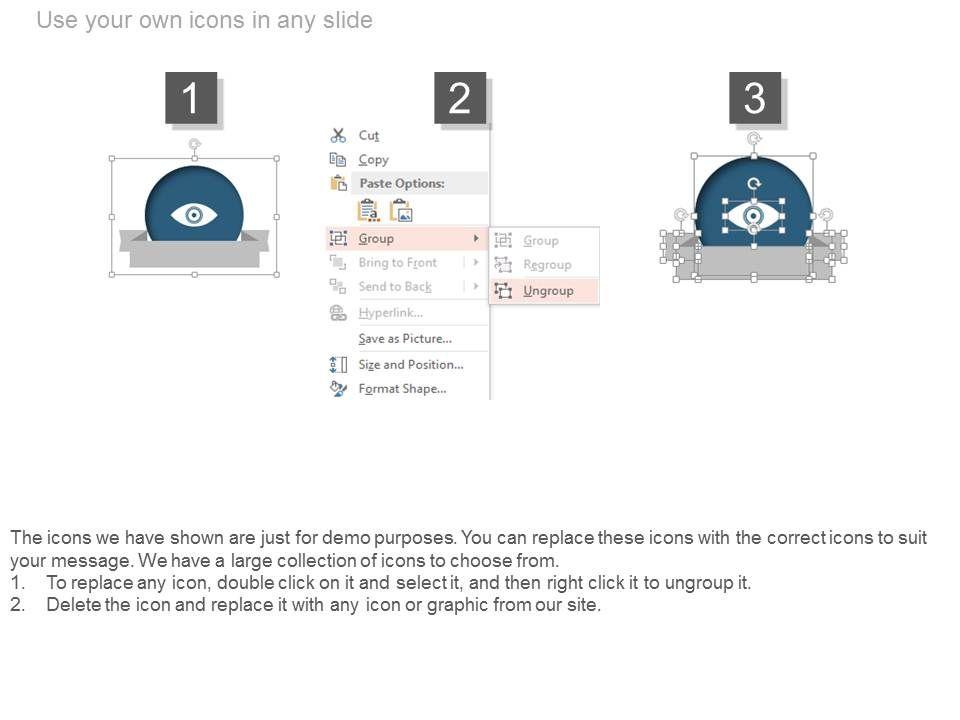Click the Copy icon in context menu
The height and width of the screenshot is (720, 960).
pos(338,159)
